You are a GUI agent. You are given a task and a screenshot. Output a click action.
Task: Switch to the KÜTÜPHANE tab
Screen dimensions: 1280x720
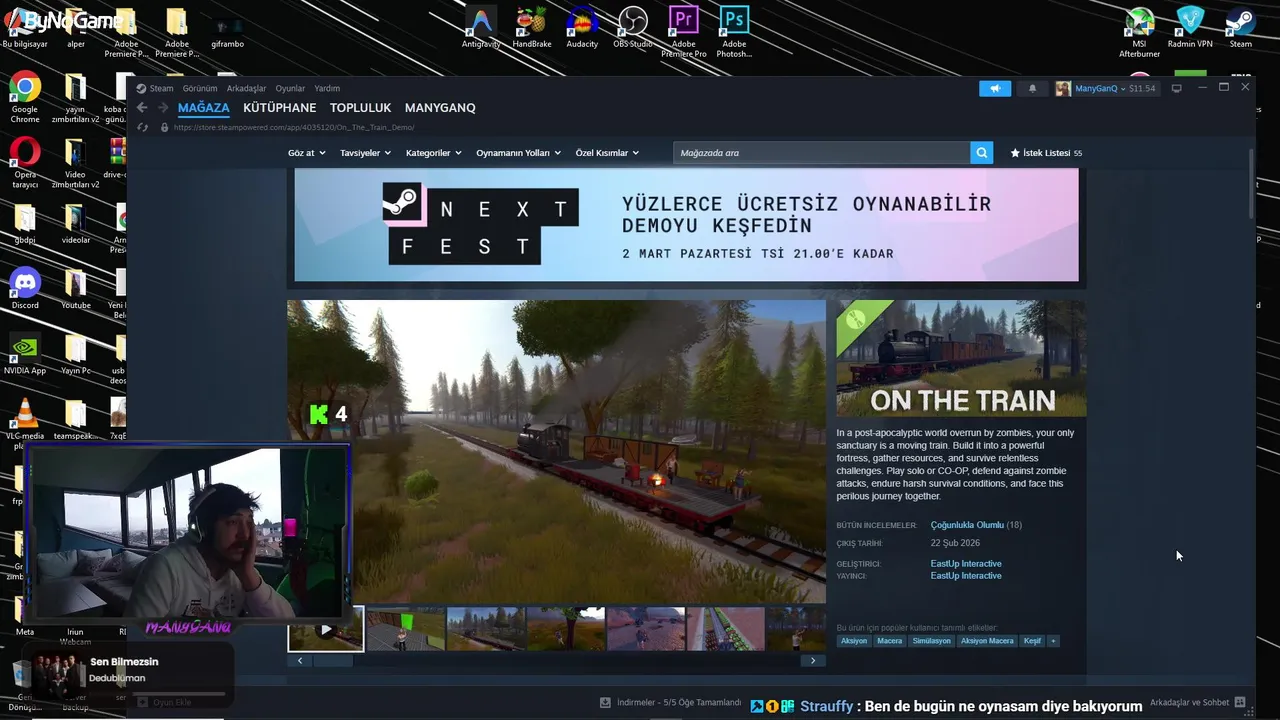(280, 108)
